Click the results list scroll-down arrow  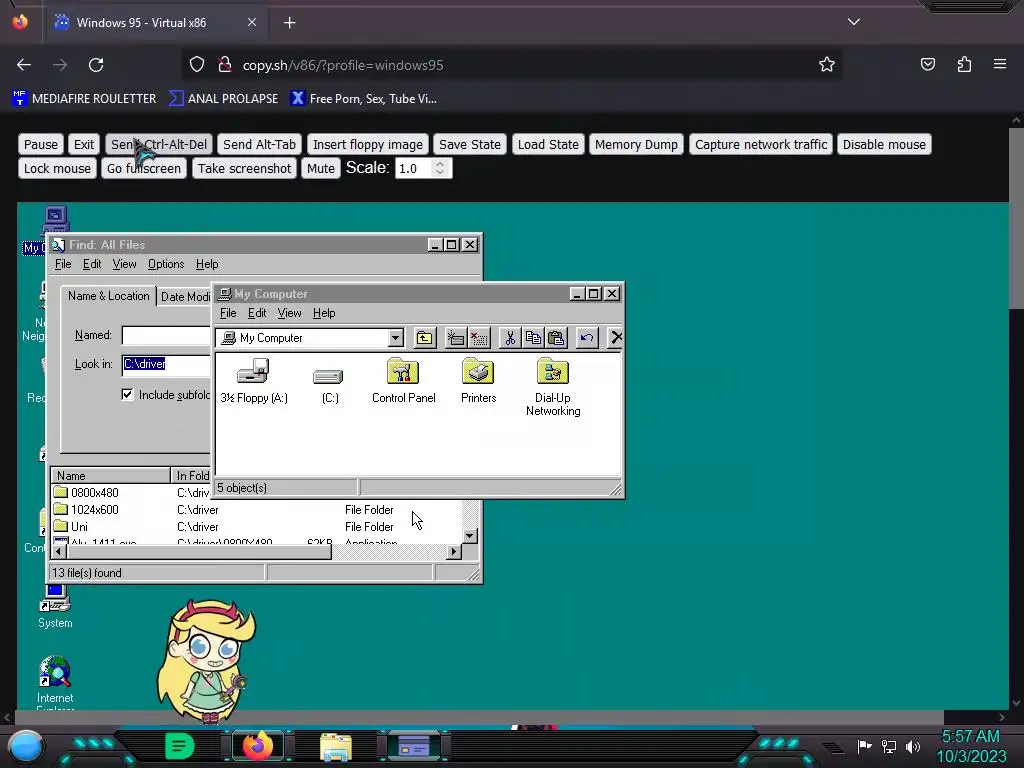pyautogui.click(x=470, y=536)
